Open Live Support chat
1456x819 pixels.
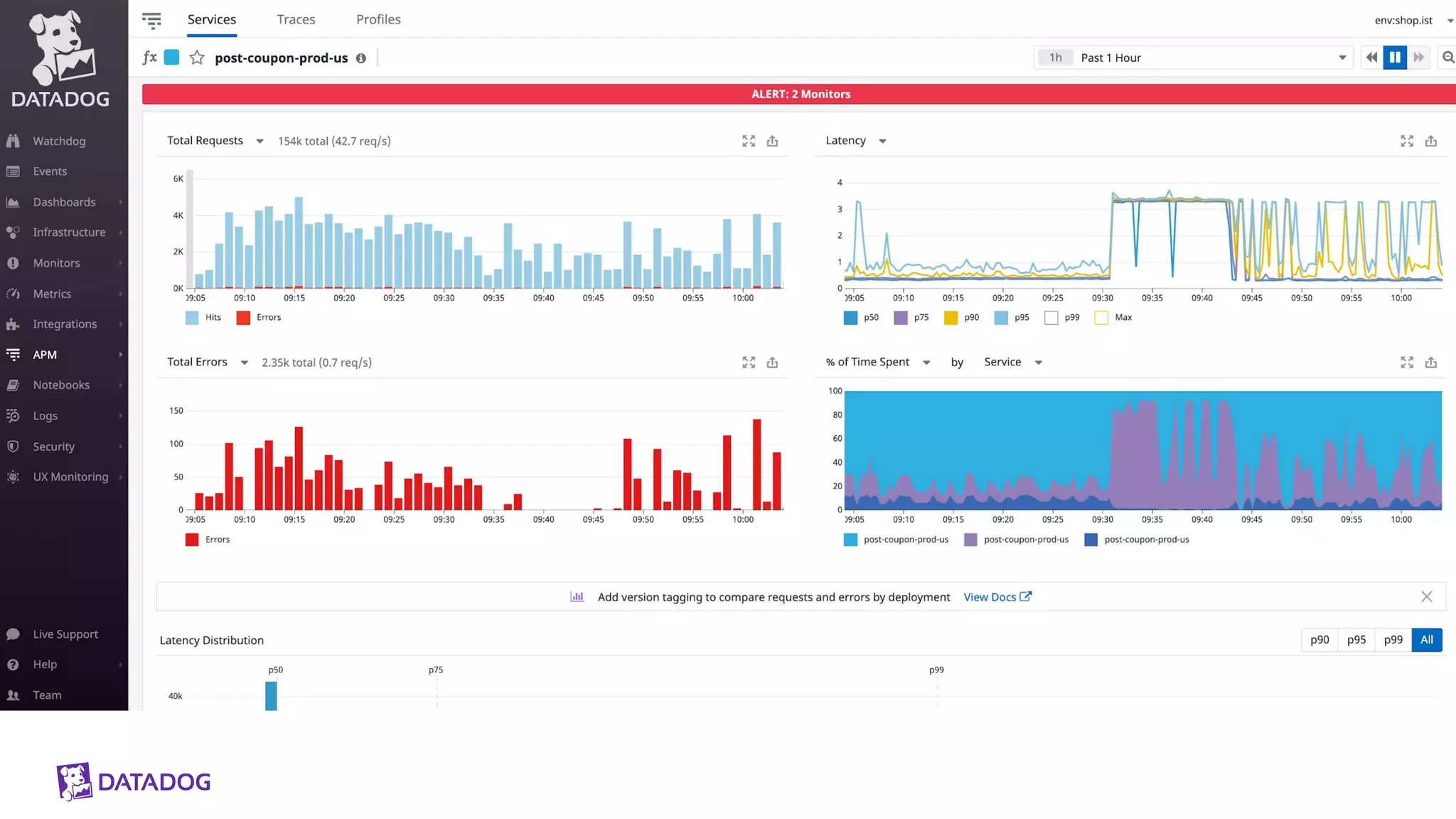point(65,634)
